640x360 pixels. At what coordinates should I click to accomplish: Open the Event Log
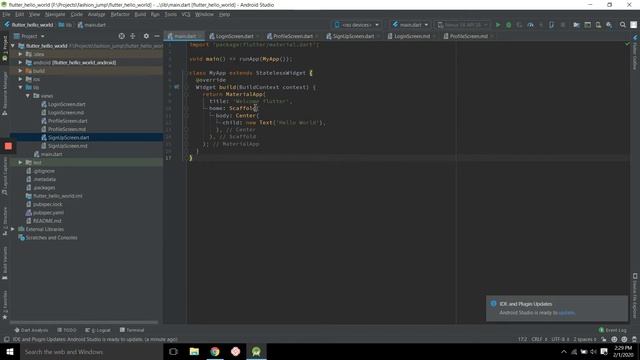(613, 330)
